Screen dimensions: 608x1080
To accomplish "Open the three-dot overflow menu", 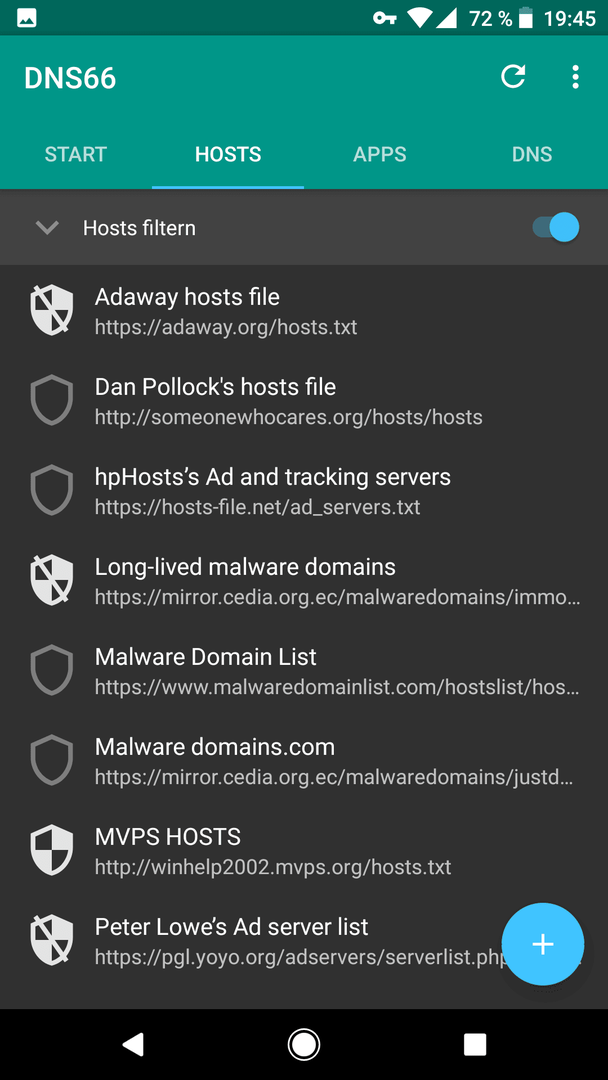I will pyautogui.click(x=575, y=77).
